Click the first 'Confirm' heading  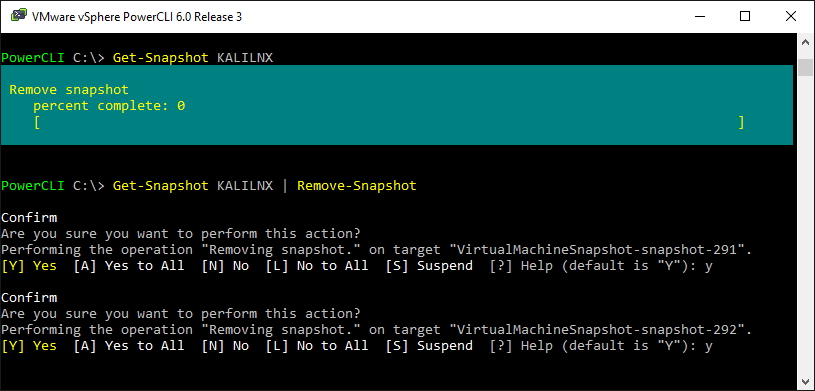click(x=29, y=217)
